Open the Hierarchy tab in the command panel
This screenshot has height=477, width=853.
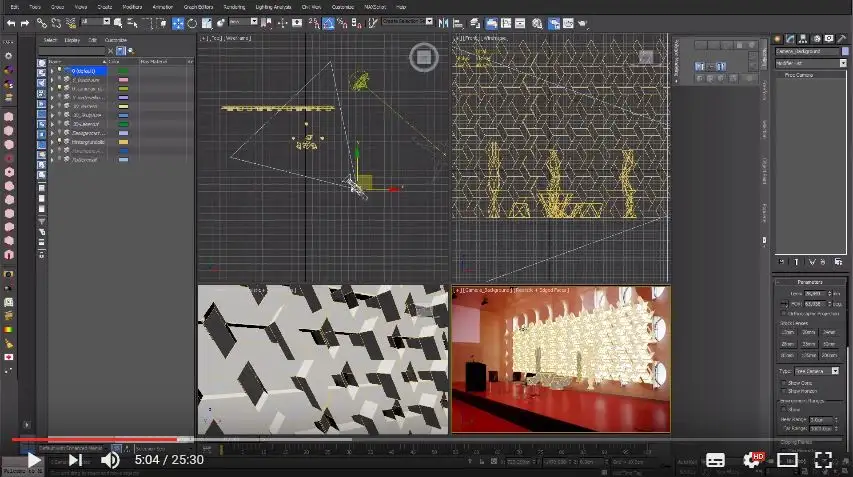(x=803, y=39)
